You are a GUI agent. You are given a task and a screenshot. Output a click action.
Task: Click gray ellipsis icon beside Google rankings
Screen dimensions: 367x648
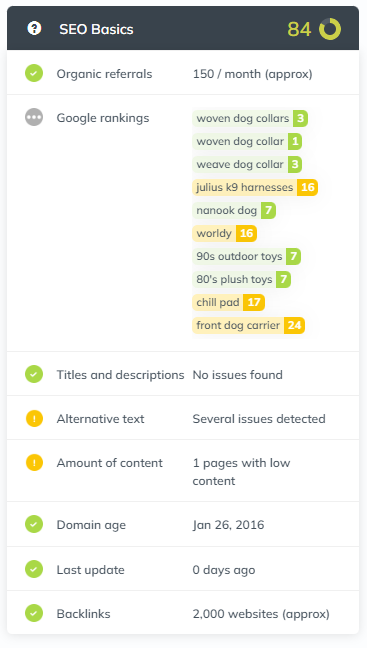coord(34,117)
